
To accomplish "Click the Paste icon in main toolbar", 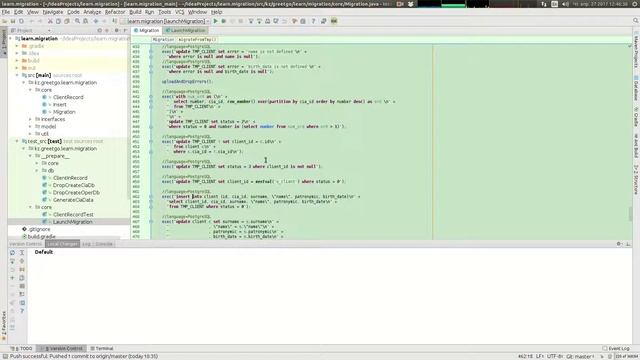I will [x=67, y=21].
